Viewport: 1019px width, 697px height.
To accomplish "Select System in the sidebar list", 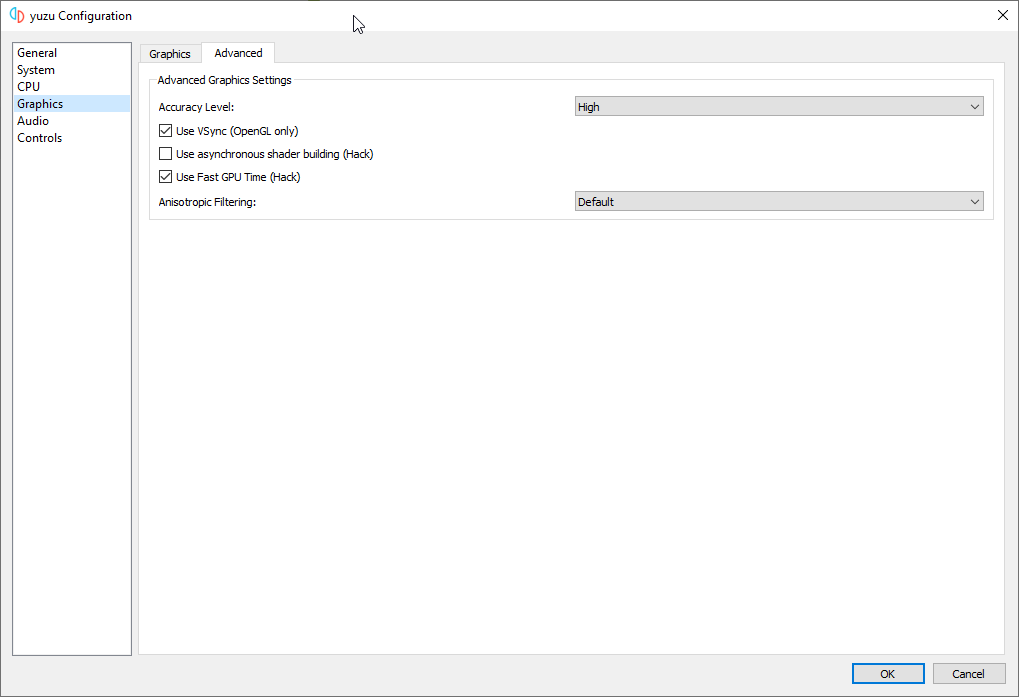I will tap(36, 70).
